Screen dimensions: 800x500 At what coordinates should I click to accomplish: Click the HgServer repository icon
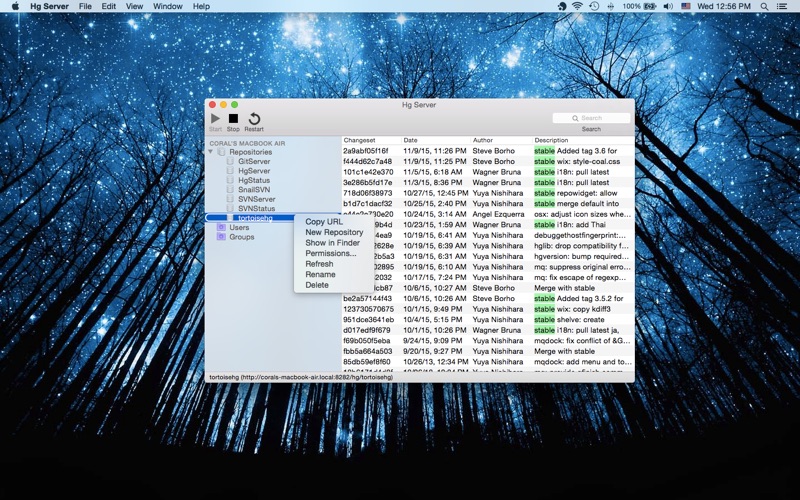tap(230, 171)
